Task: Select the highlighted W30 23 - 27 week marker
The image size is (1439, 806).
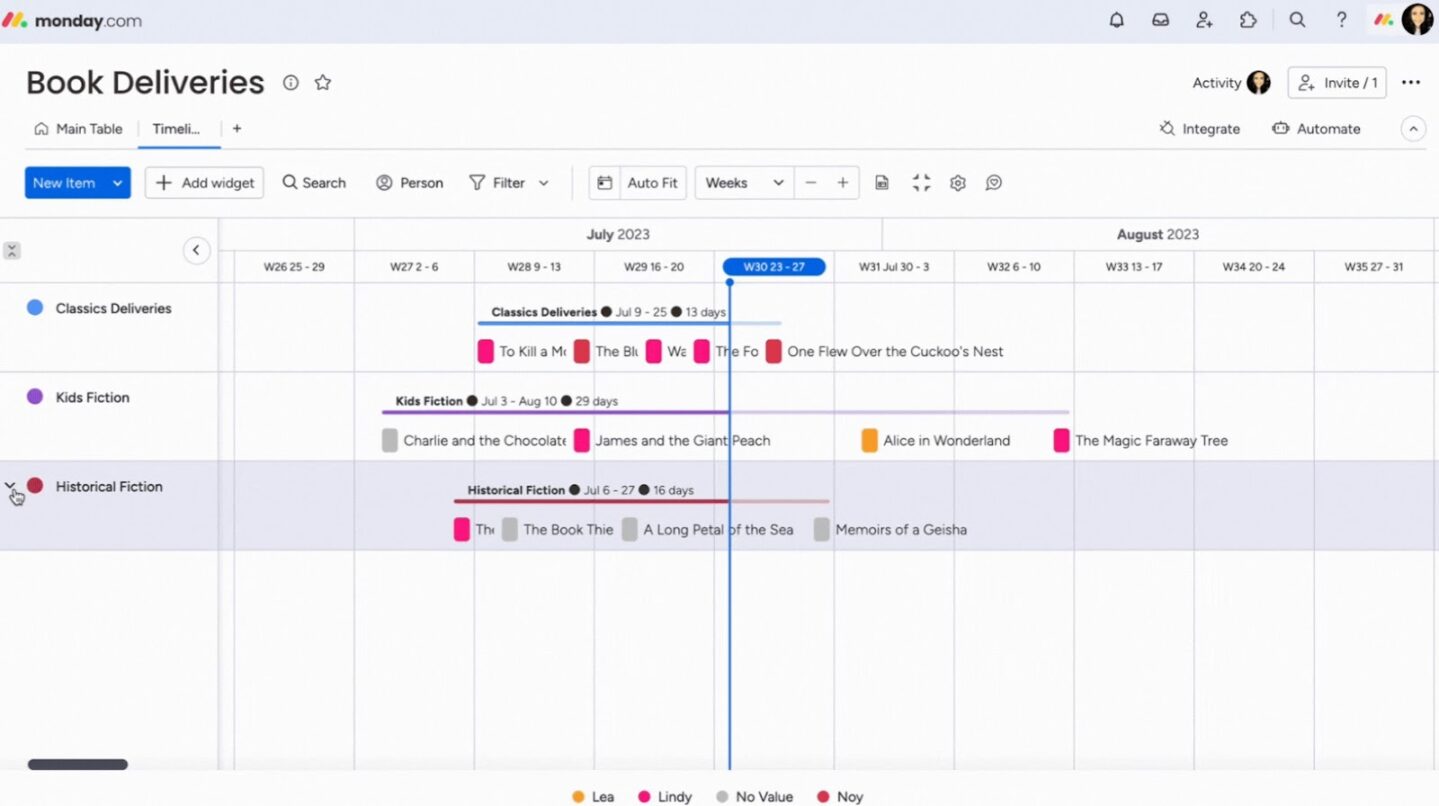Action: coord(773,266)
